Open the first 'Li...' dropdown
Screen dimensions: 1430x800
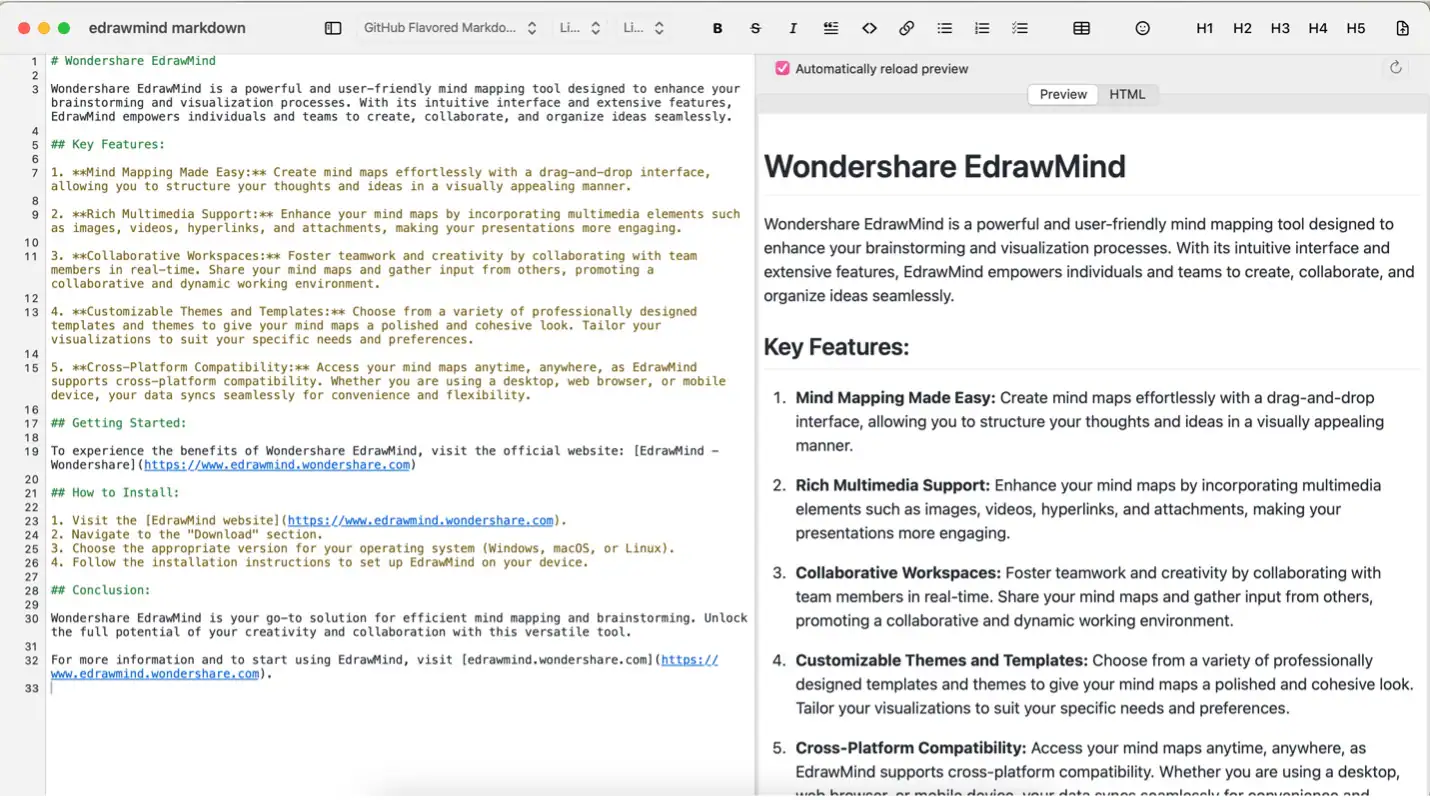[580, 28]
